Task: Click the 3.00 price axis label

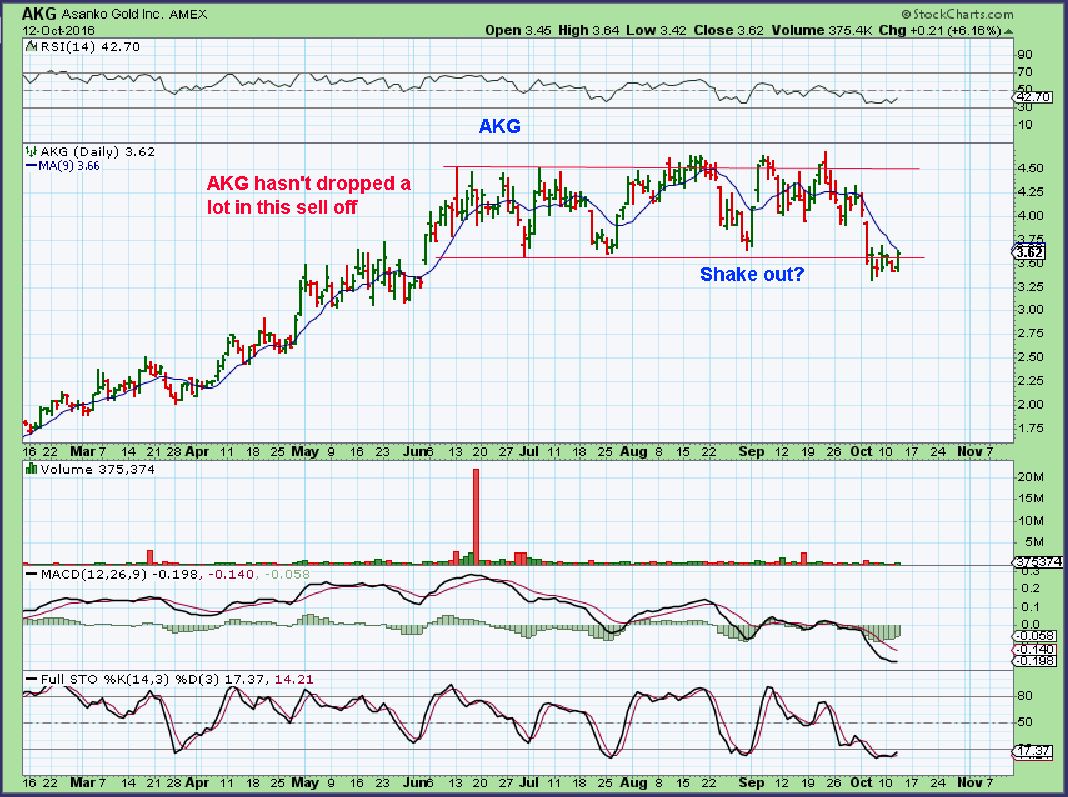Action: (1031, 309)
